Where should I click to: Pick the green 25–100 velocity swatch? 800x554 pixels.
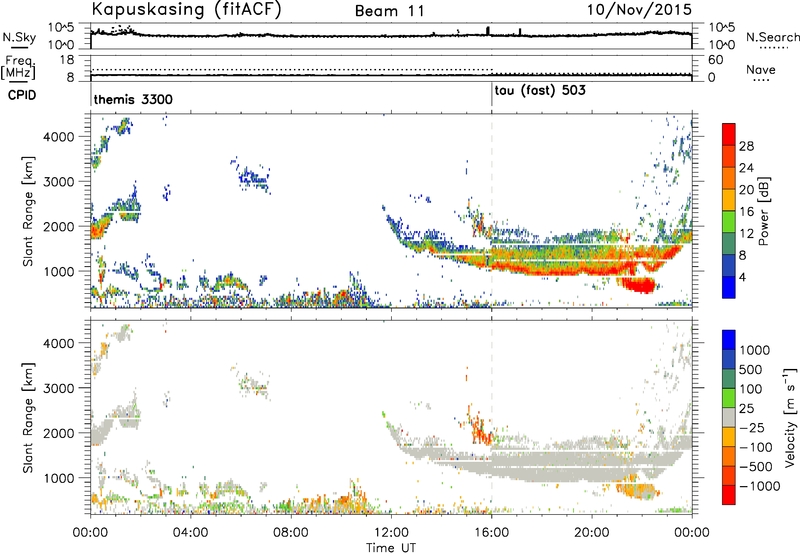point(729,398)
